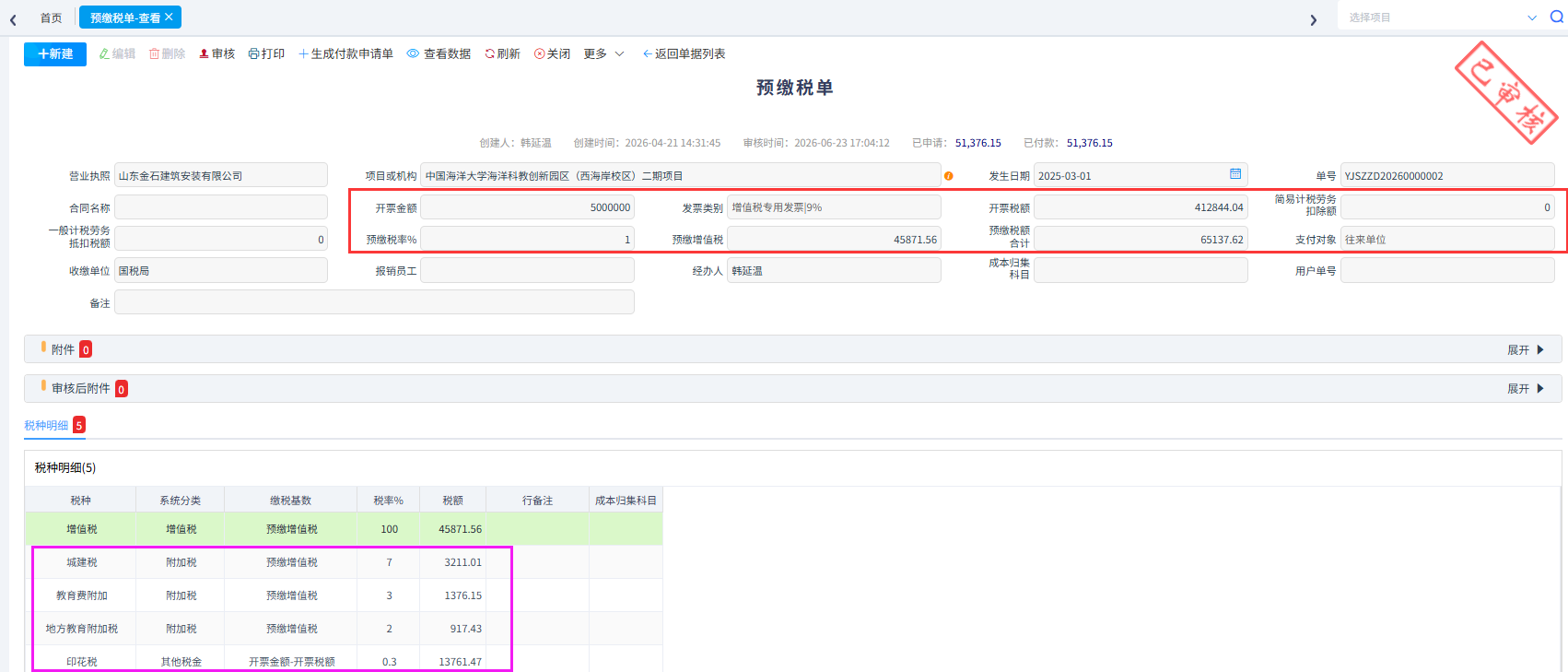This screenshot has height=672, width=1568.
Task: Click the orange info icon beside 项目或机构
Action: click(x=948, y=176)
